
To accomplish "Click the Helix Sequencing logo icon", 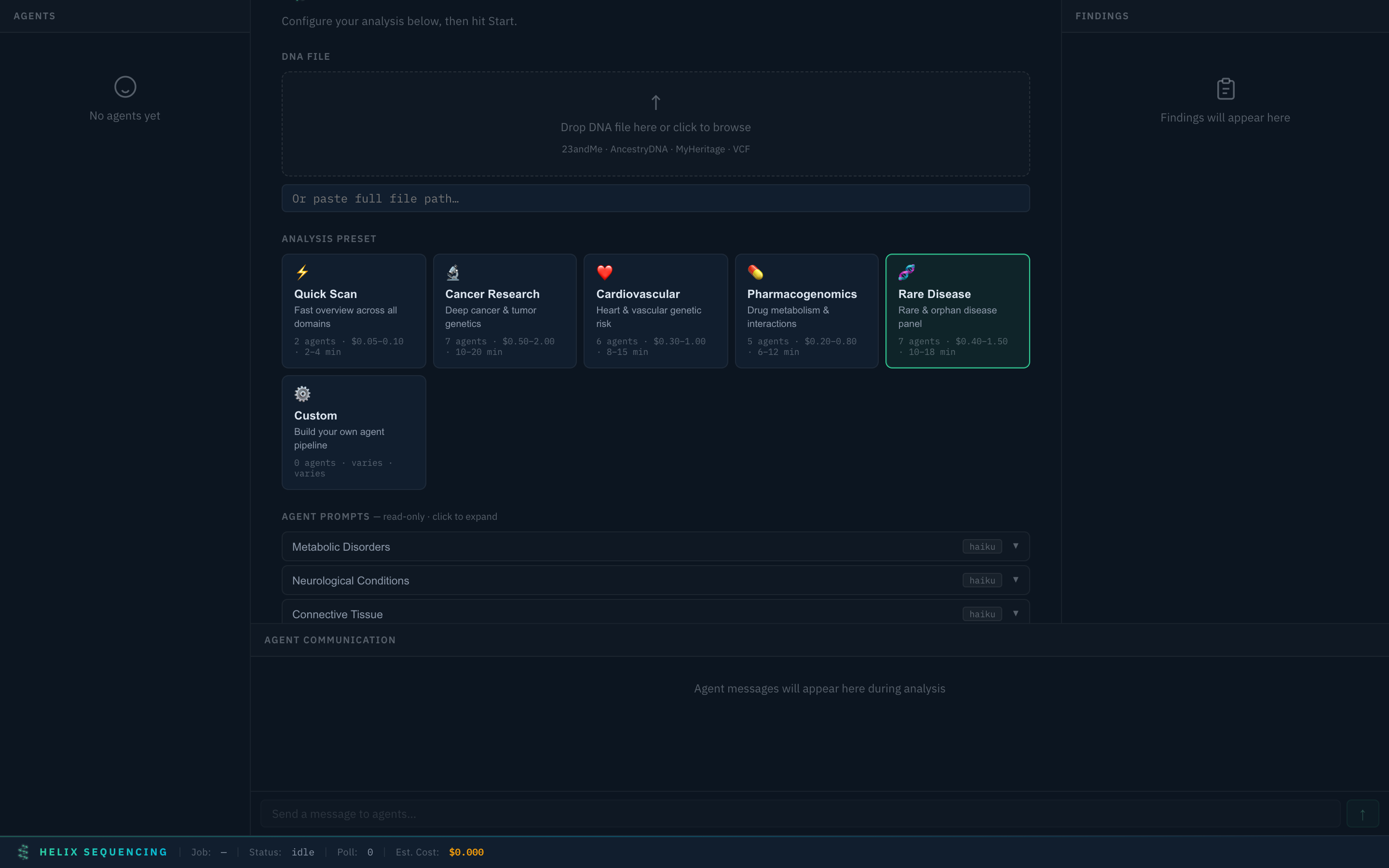I will (24, 852).
